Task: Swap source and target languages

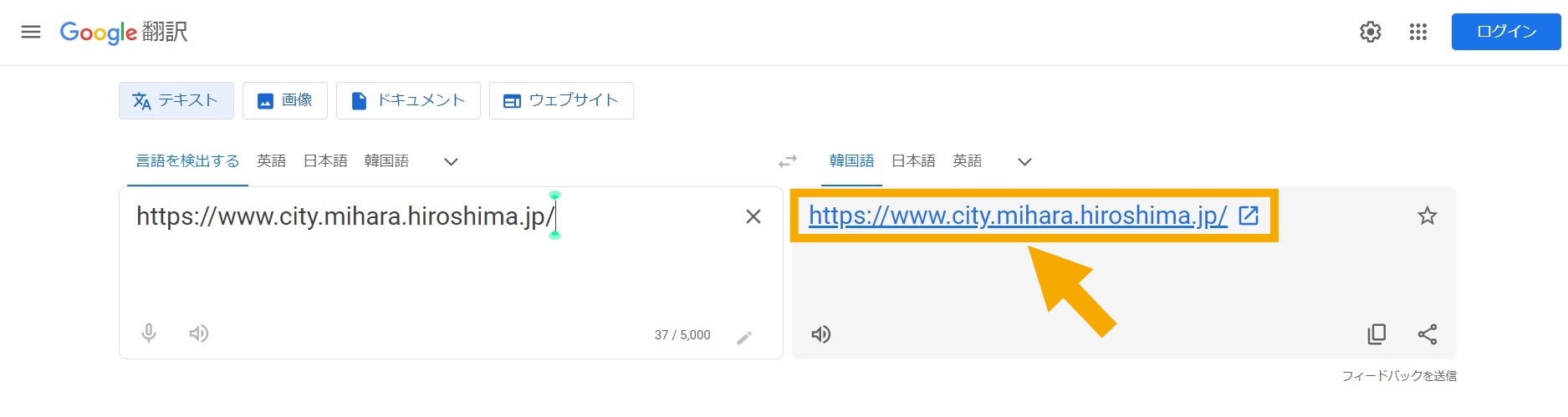Action: click(788, 160)
